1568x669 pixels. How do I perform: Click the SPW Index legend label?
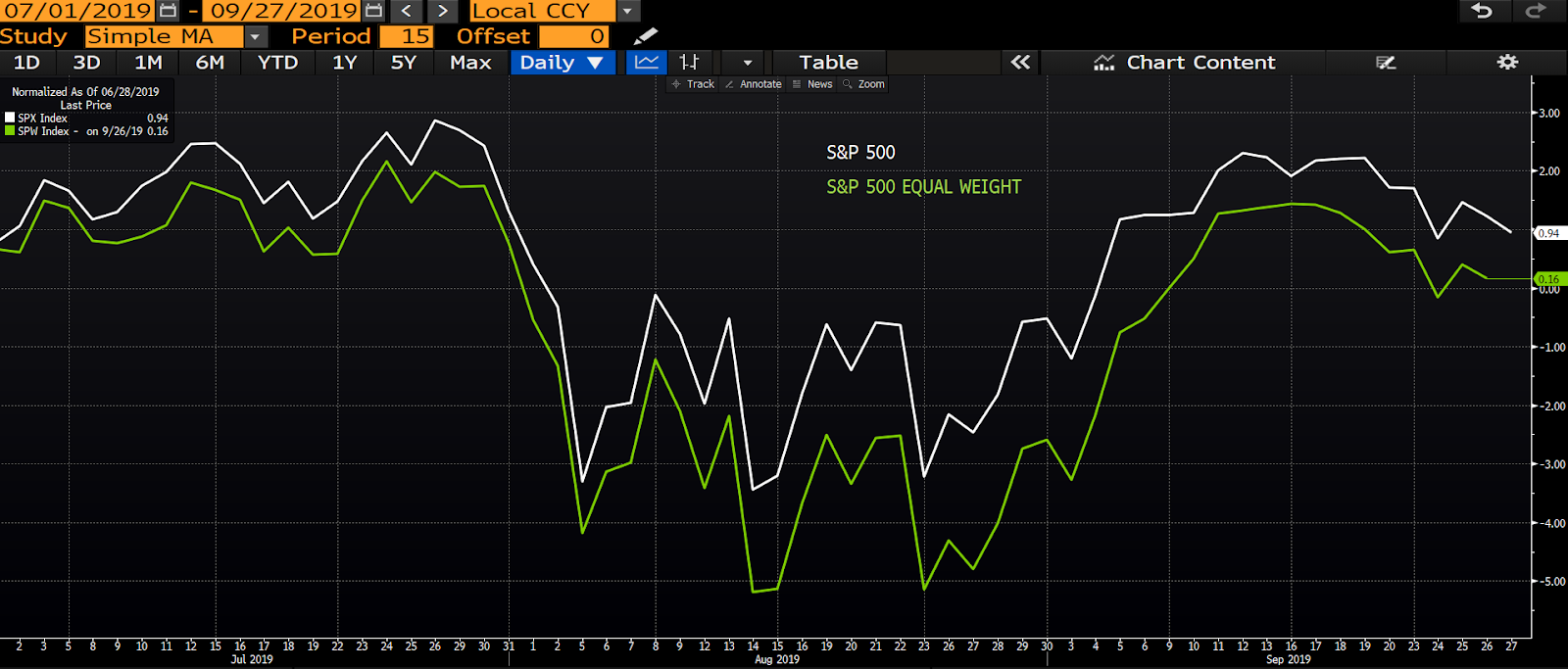coord(43,130)
